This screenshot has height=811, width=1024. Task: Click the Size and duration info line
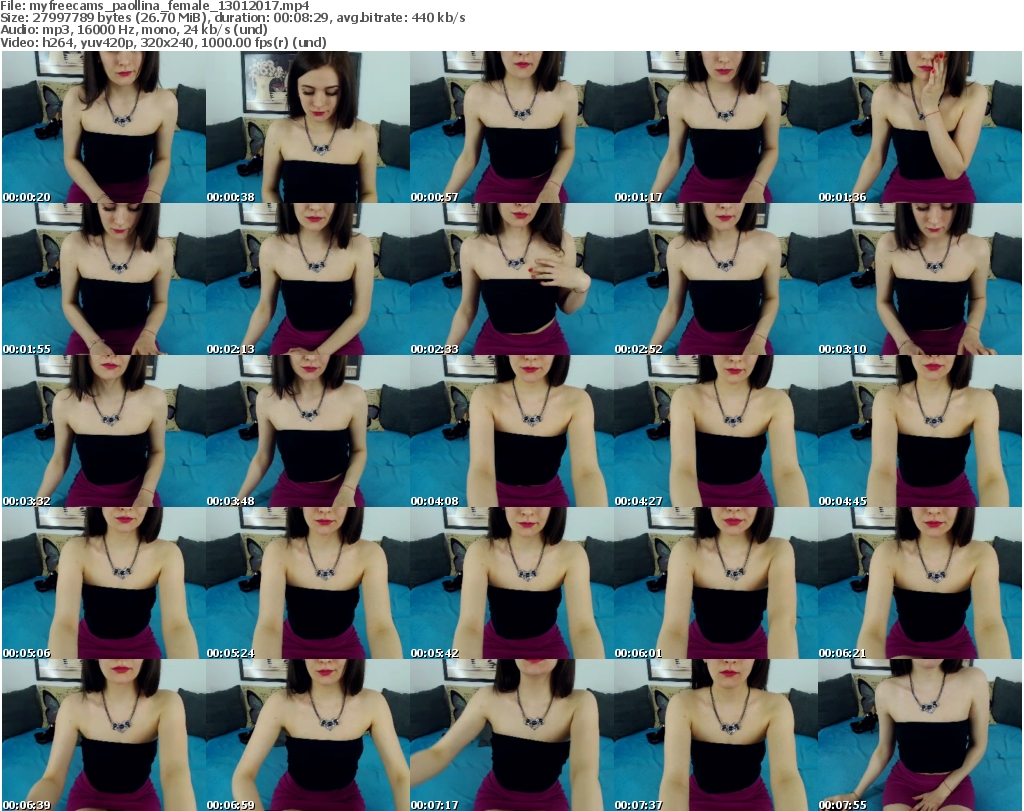[232, 18]
